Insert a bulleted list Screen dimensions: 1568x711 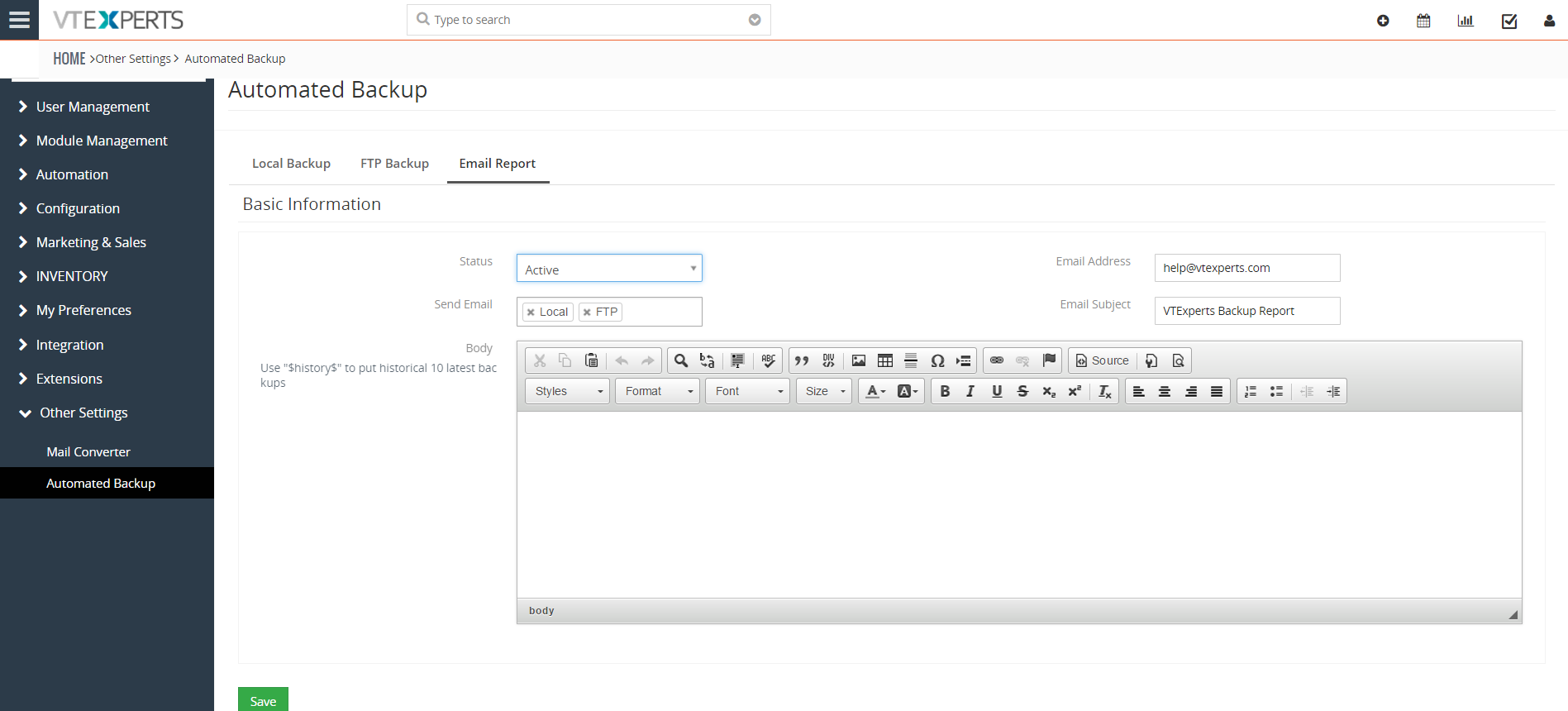pos(1276,391)
